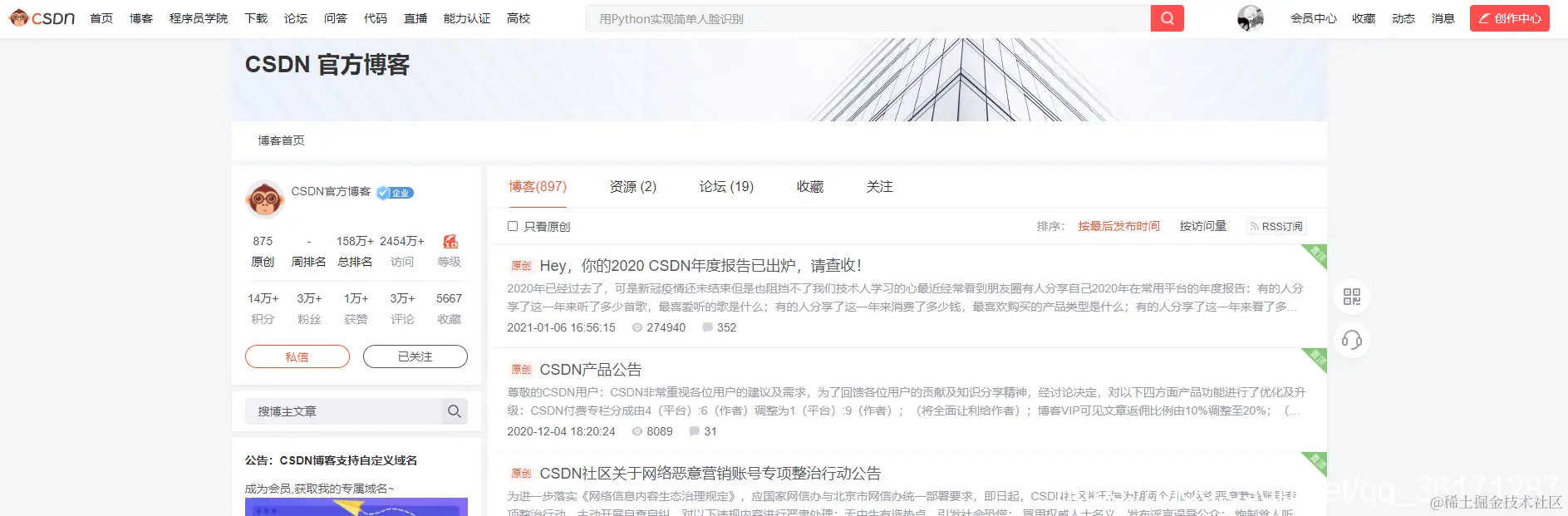Switch to the 资源 (2) tab
Viewport: 1568px width, 516px height.
pos(633,187)
